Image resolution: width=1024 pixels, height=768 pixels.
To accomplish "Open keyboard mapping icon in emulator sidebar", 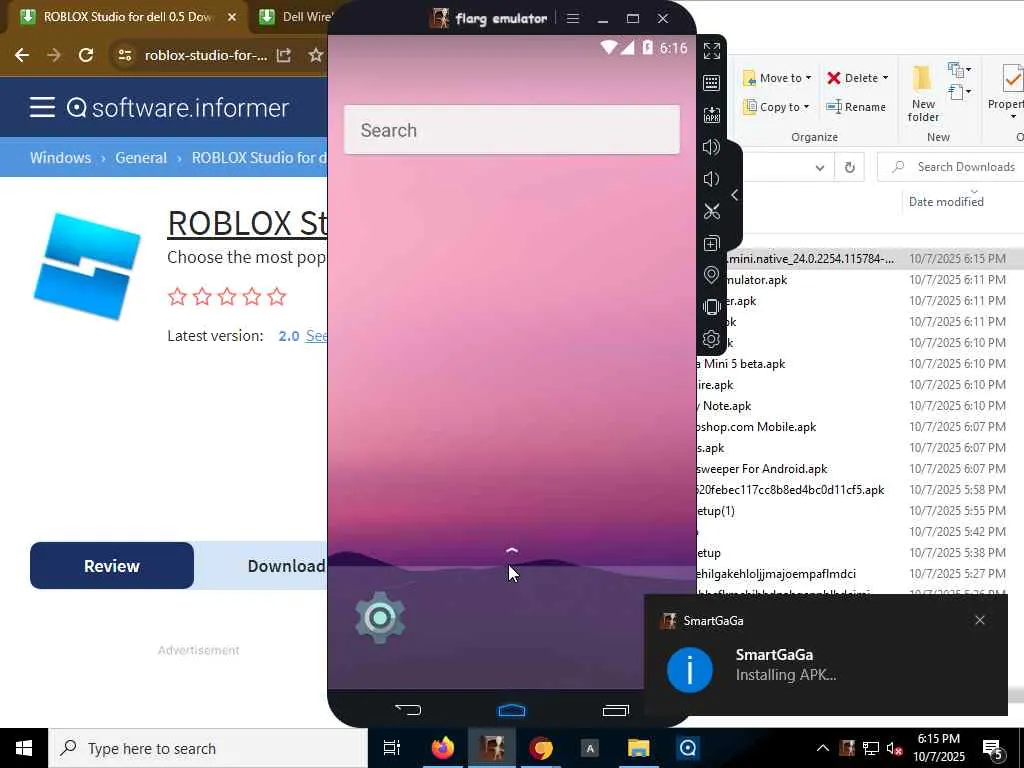I will [x=711, y=82].
